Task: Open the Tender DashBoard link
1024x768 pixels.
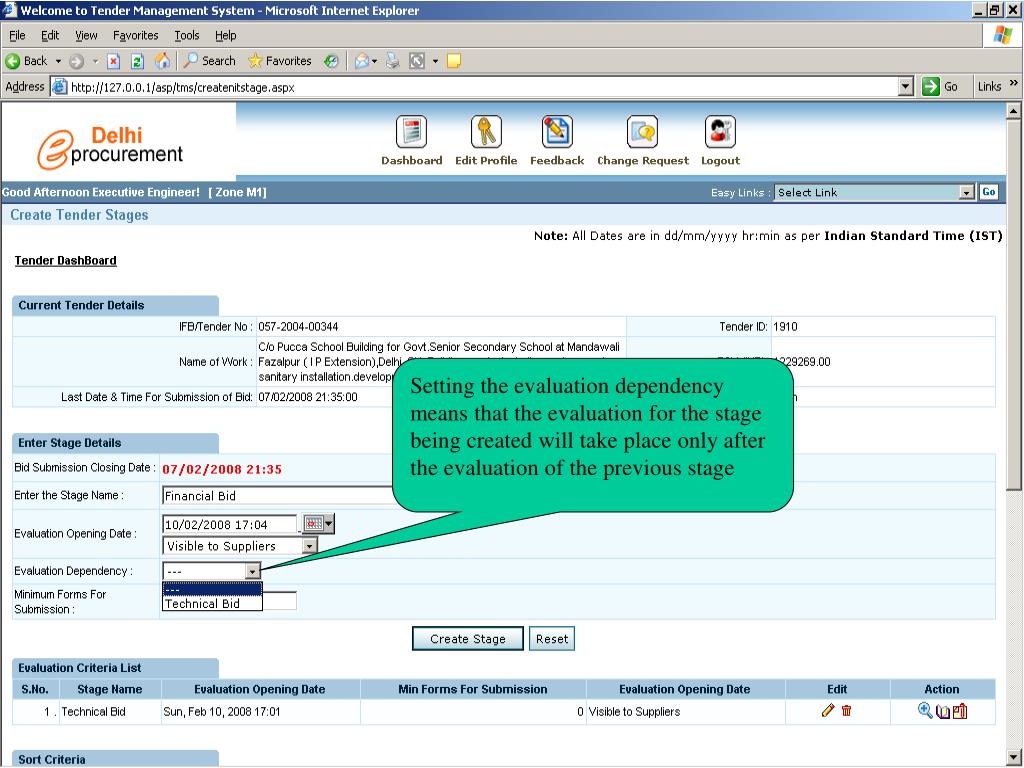Action: coord(65,261)
